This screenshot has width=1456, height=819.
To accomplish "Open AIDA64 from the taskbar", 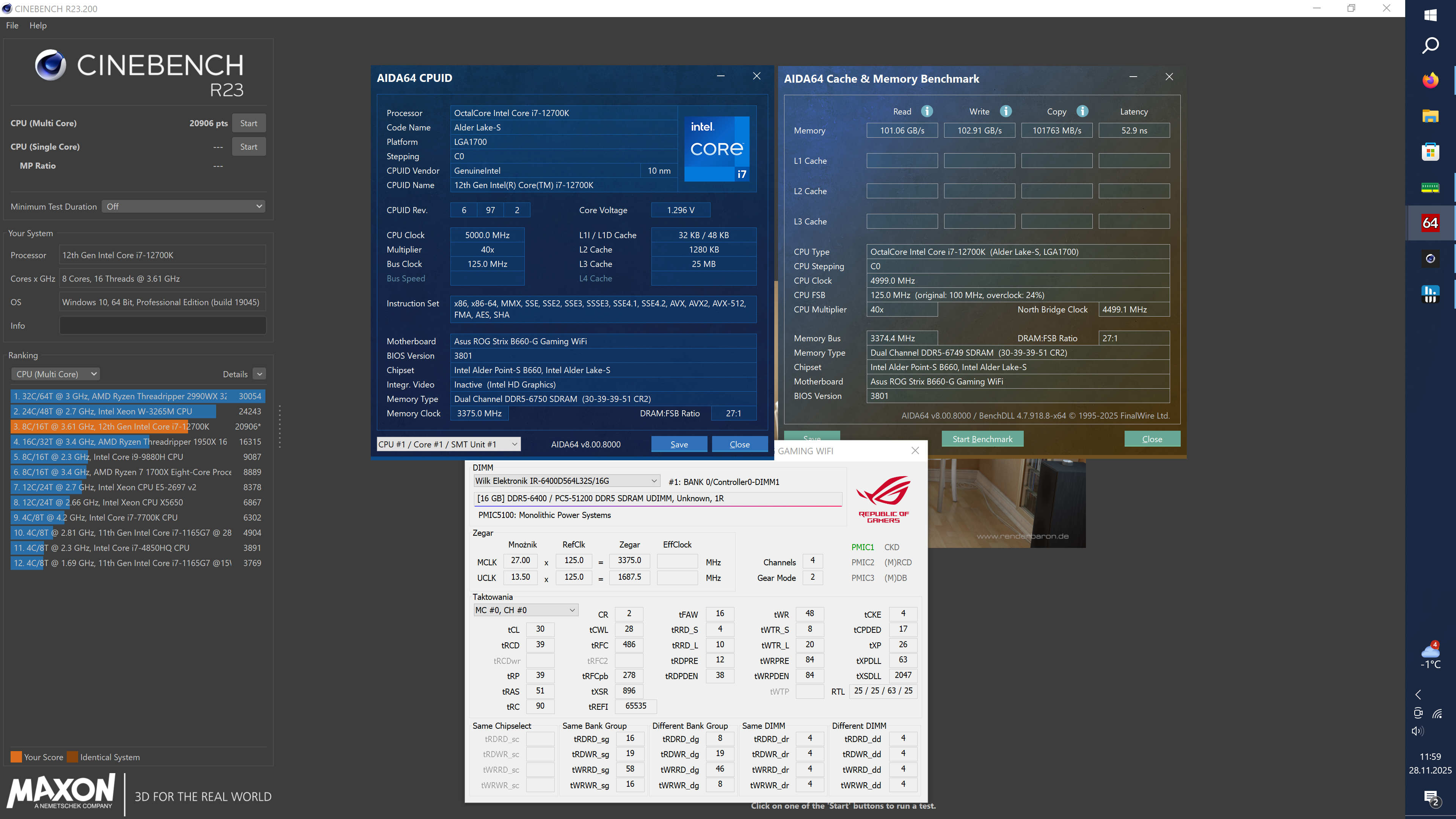I will click(1430, 223).
